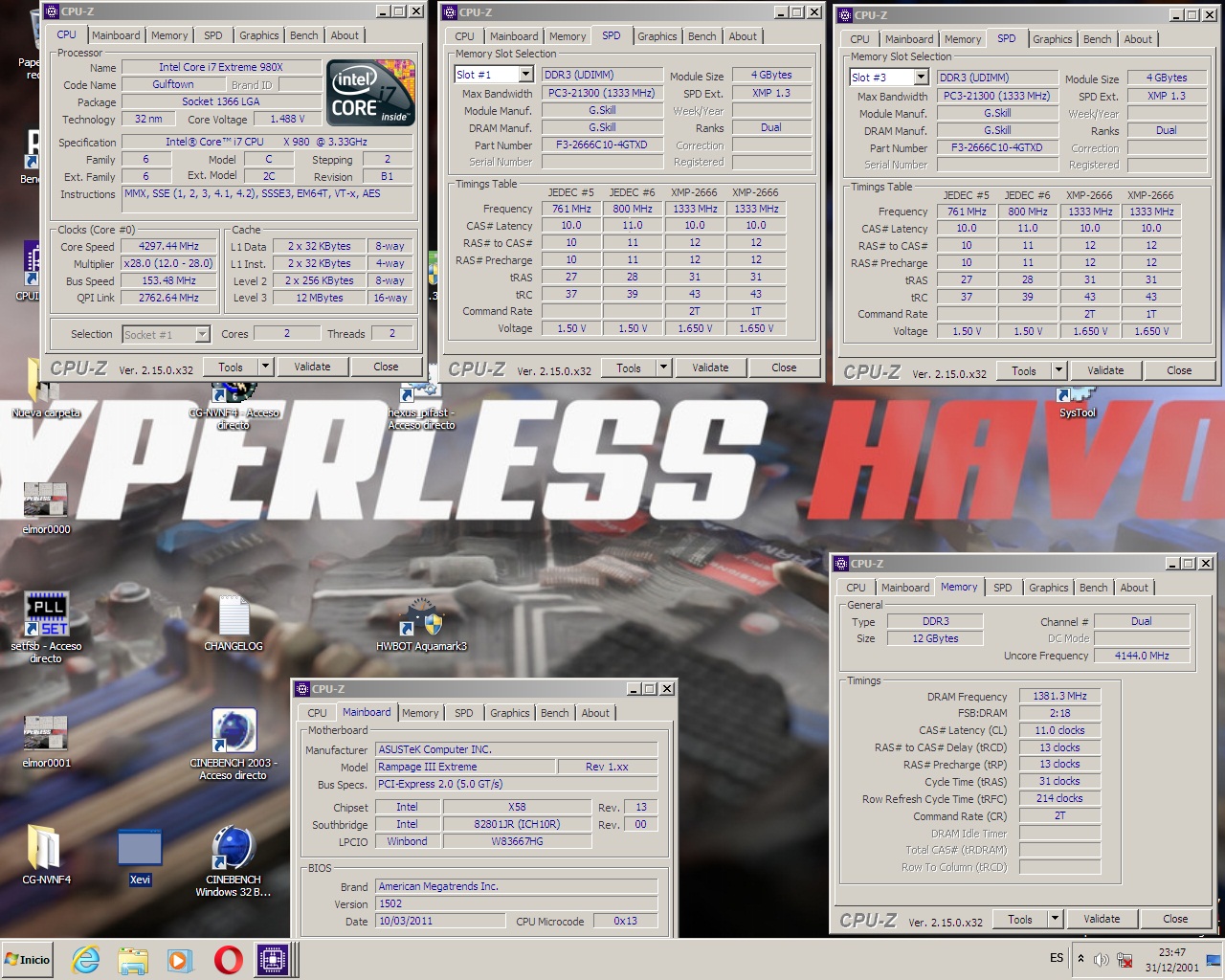Switch to Bench tab in the Slot #3 window
1225x980 pixels.
pyautogui.click(x=1098, y=39)
